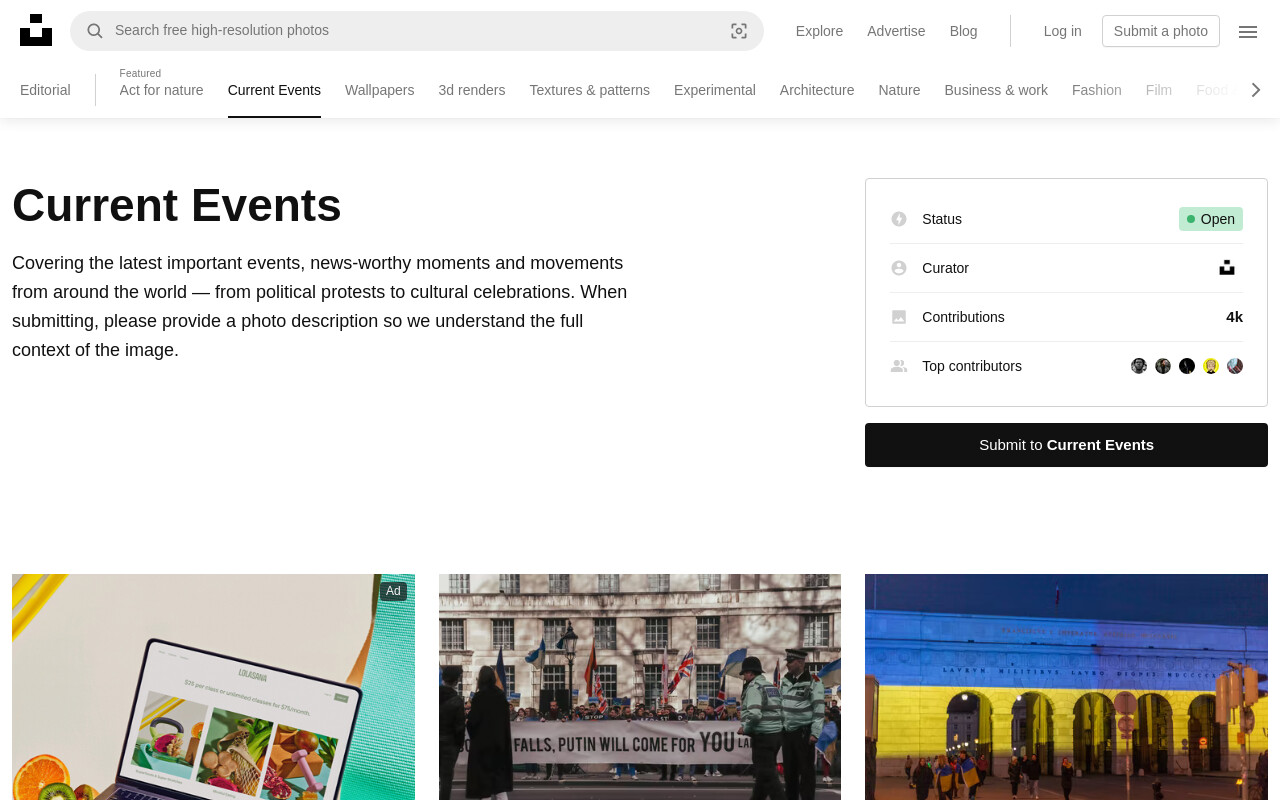Open visual search camera icon
Viewport: 1280px width, 800px height.
[739, 31]
